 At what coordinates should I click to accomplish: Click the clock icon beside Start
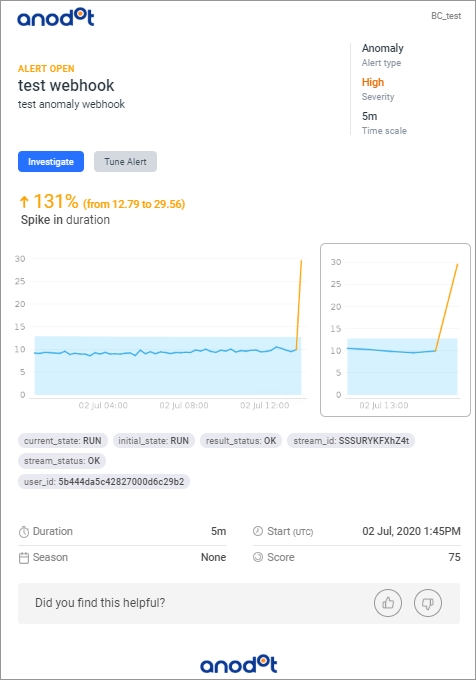point(258,531)
